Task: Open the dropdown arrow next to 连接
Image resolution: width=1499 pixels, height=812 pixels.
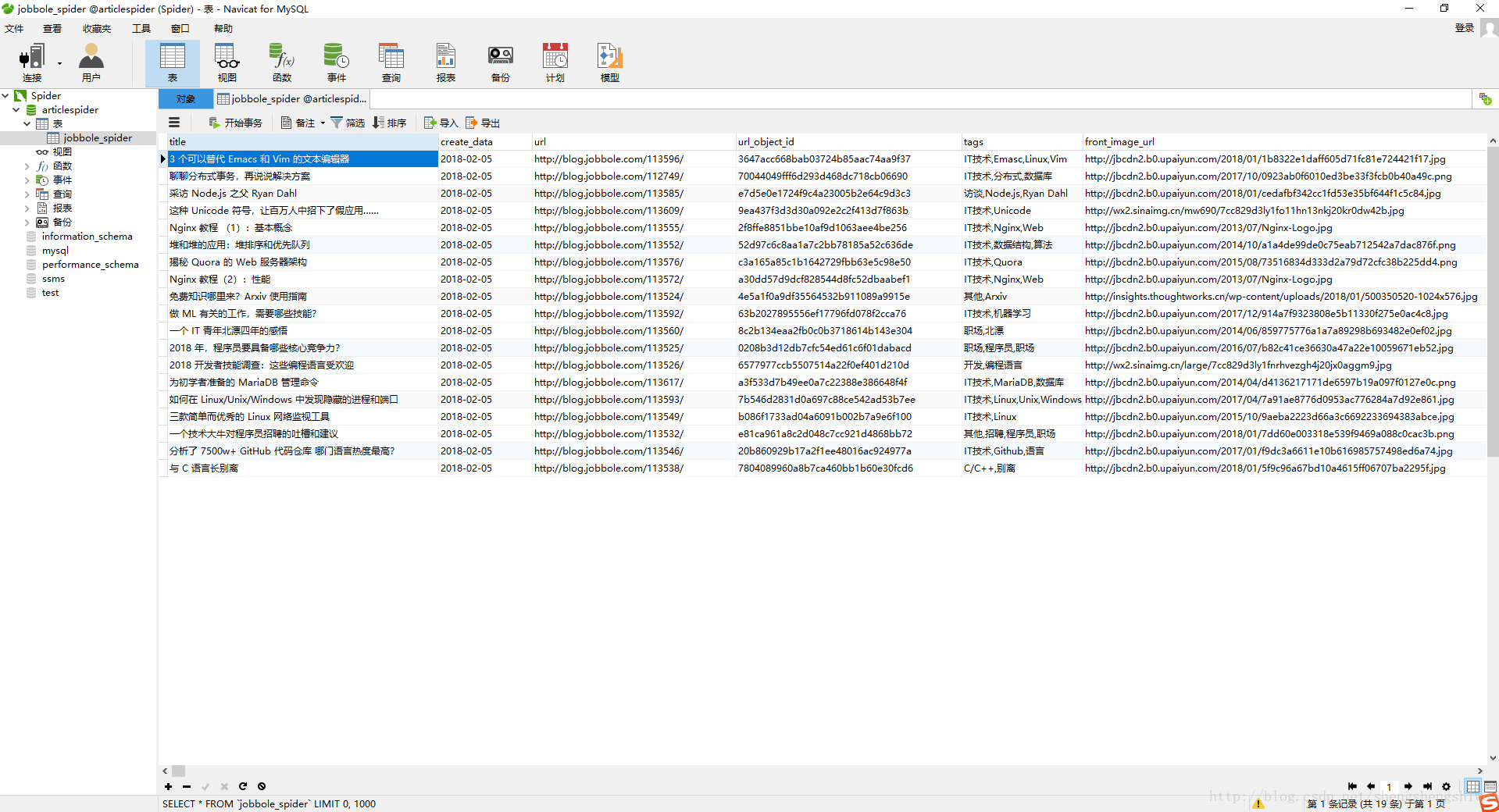Action: (59, 63)
